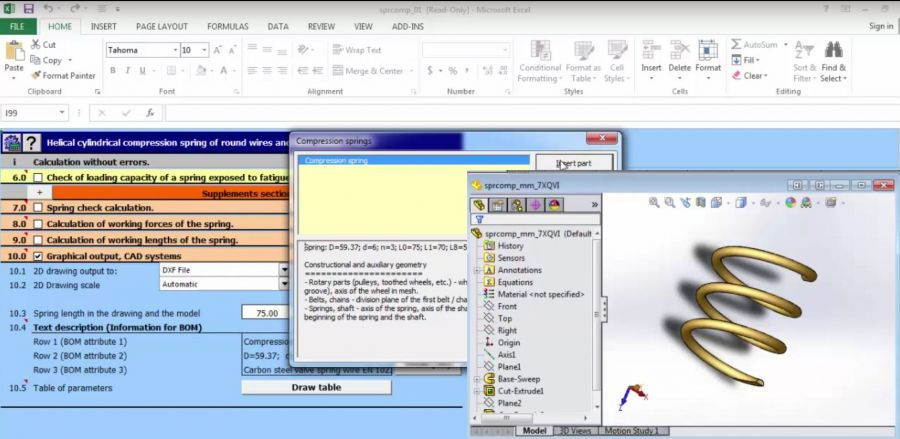Open Hide/Show Items glasses icon in SolidWorks
The image size is (900, 439).
coord(765,202)
